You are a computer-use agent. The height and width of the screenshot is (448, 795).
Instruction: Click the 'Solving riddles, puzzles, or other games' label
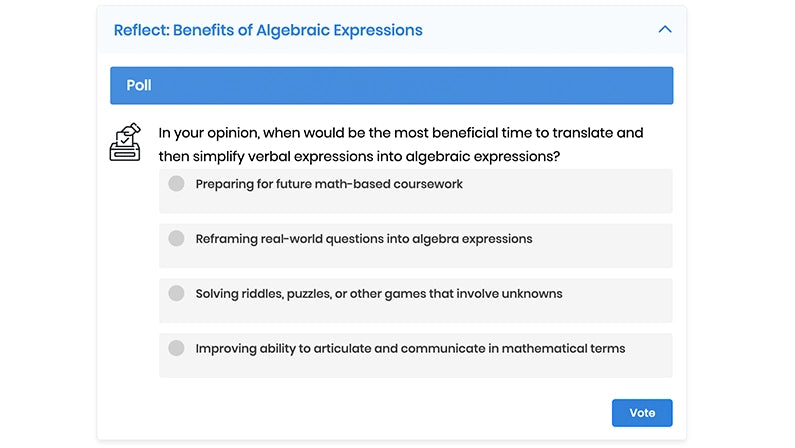[379, 294]
